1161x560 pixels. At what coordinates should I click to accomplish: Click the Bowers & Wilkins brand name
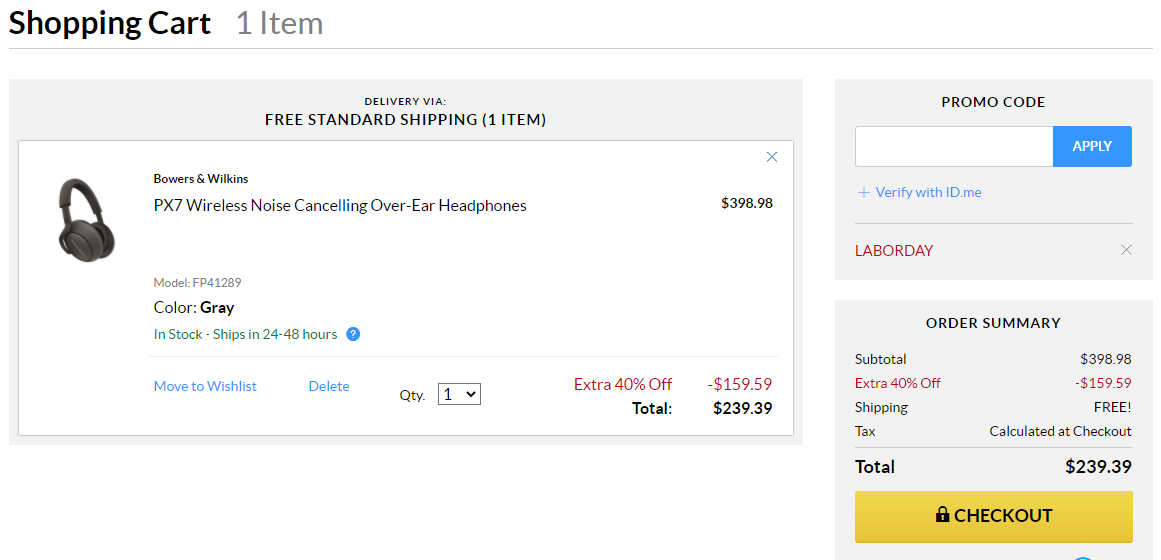201,179
